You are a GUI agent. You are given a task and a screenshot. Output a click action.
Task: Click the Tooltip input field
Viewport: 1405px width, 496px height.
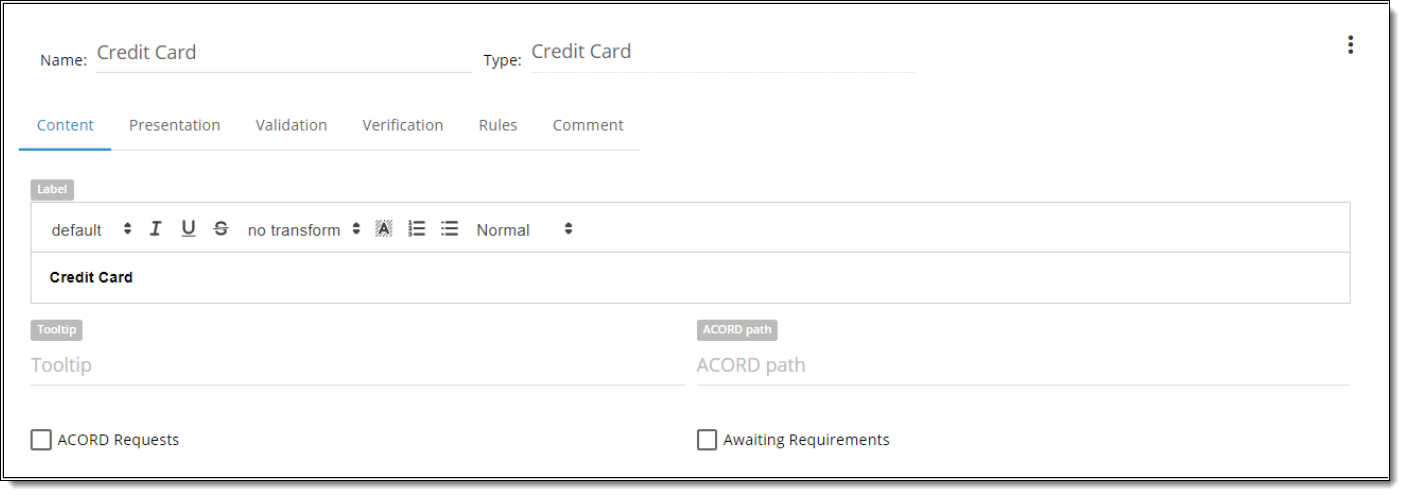click(x=357, y=365)
